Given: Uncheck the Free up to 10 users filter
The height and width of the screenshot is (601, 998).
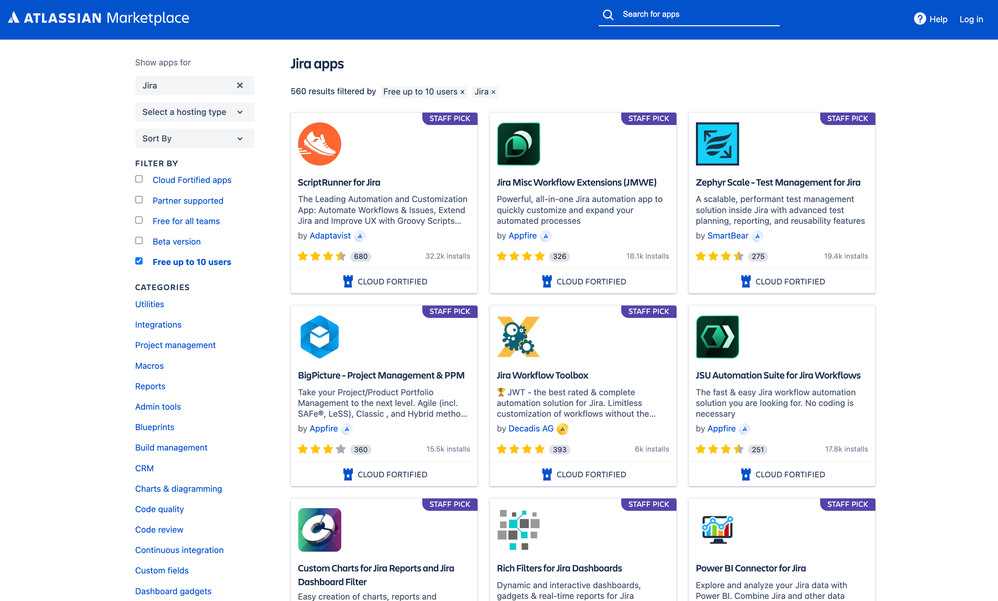Looking at the screenshot, I should point(139,261).
